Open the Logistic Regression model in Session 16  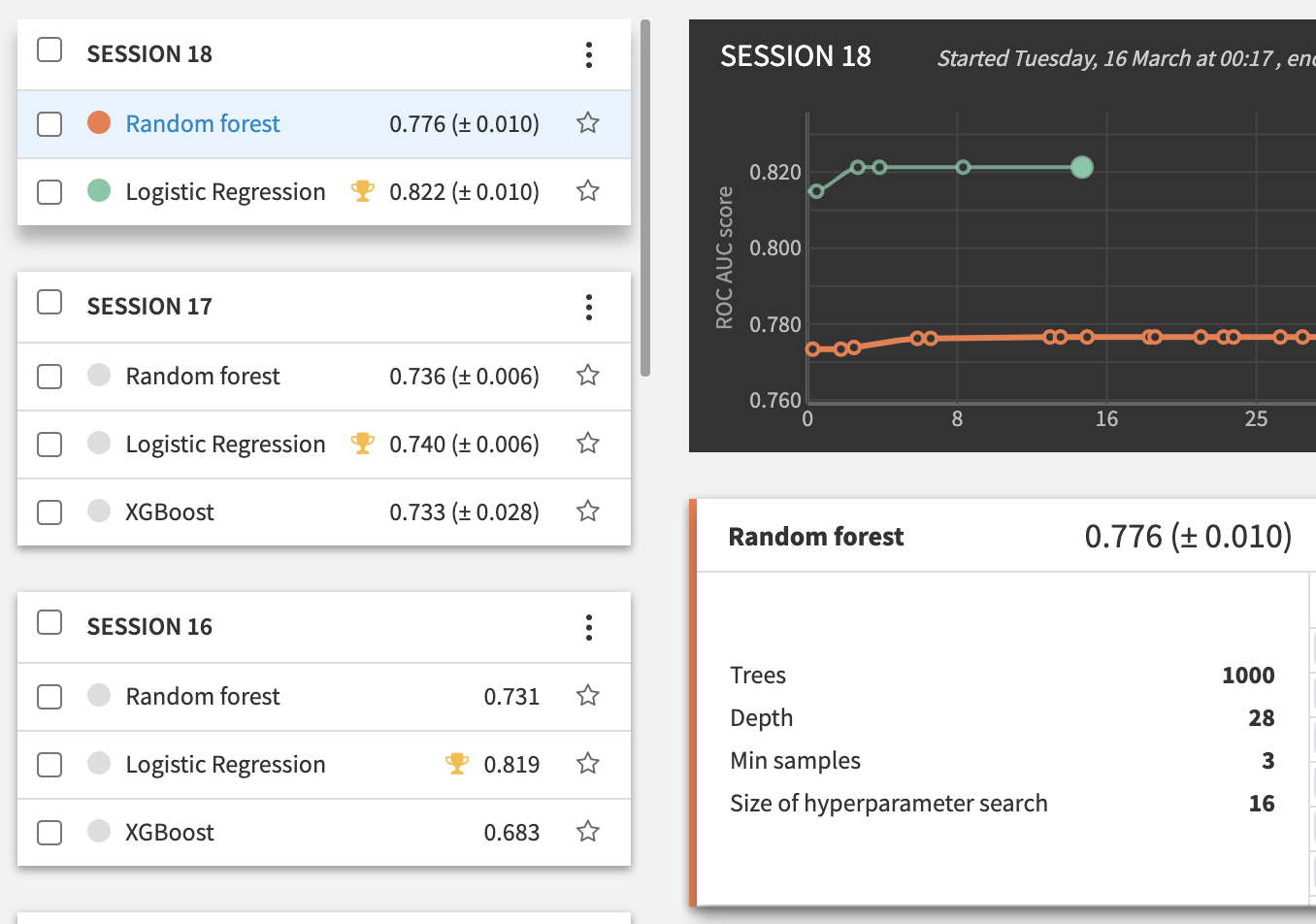(x=226, y=765)
